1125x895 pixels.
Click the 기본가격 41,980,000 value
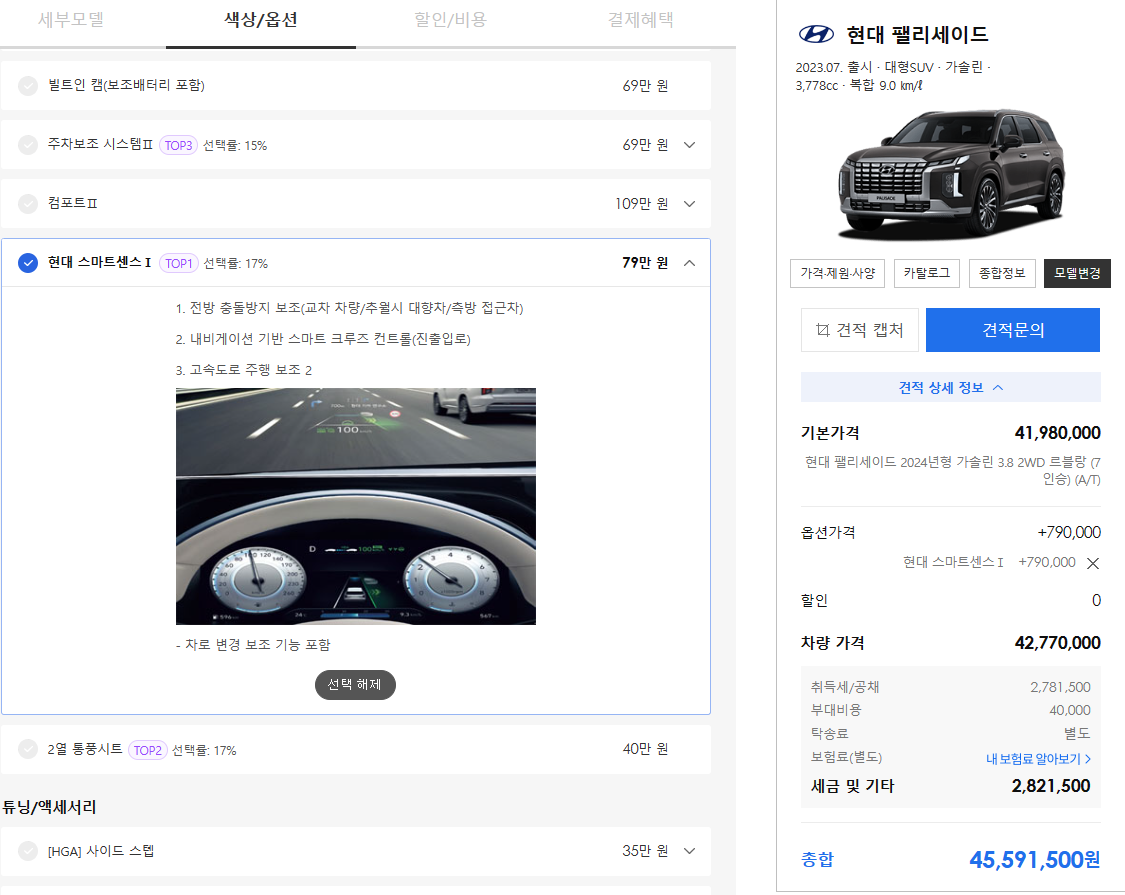[x=1058, y=433]
